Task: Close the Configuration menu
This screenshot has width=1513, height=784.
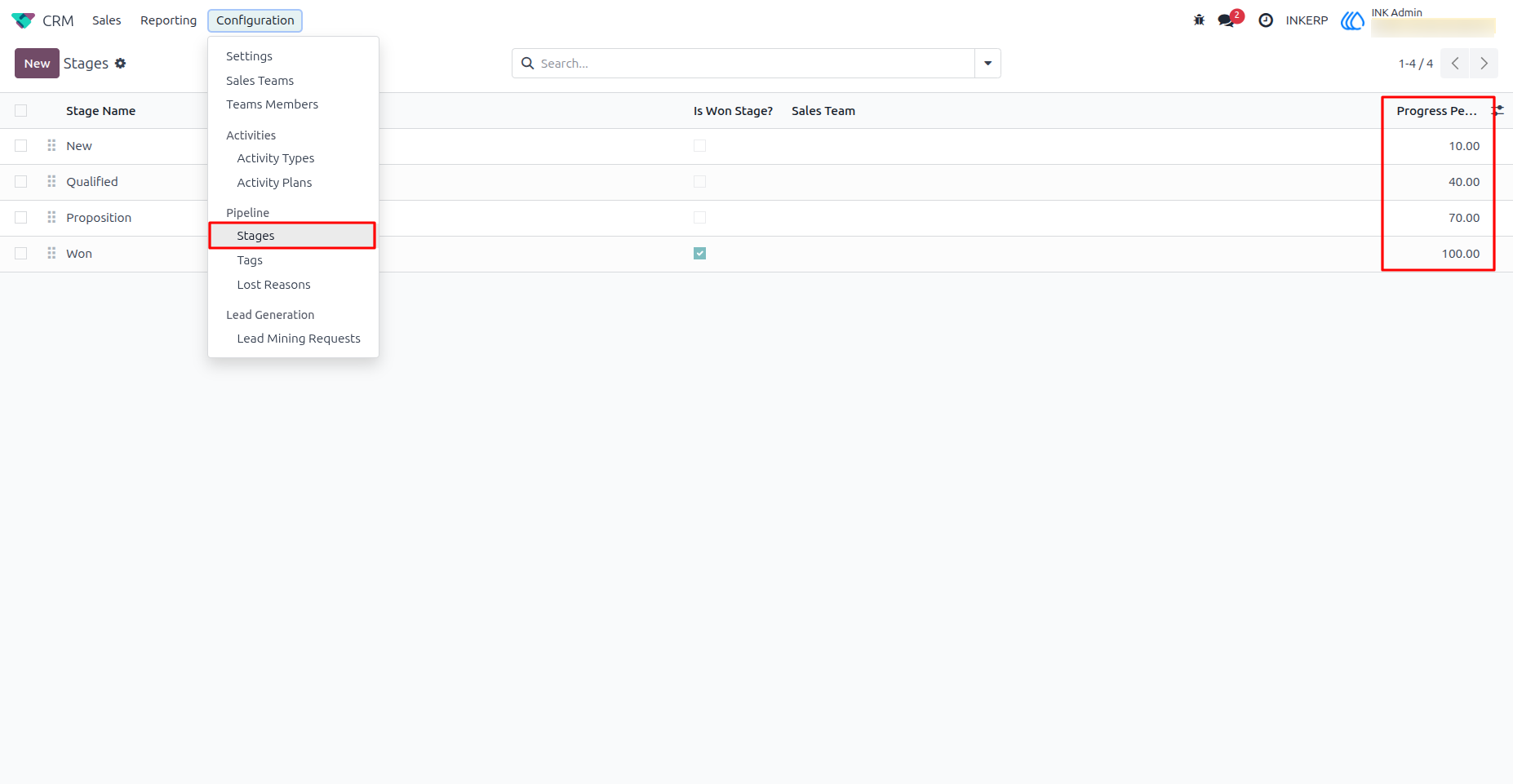Action: tap(255, 20)
